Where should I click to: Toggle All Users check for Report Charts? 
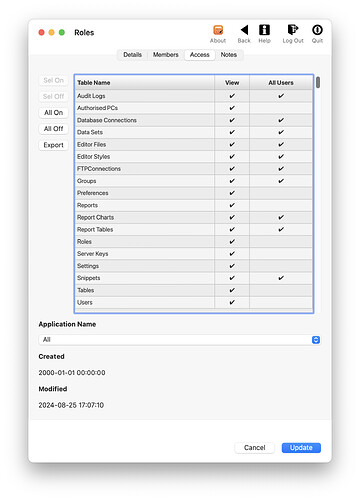(281, 217)
